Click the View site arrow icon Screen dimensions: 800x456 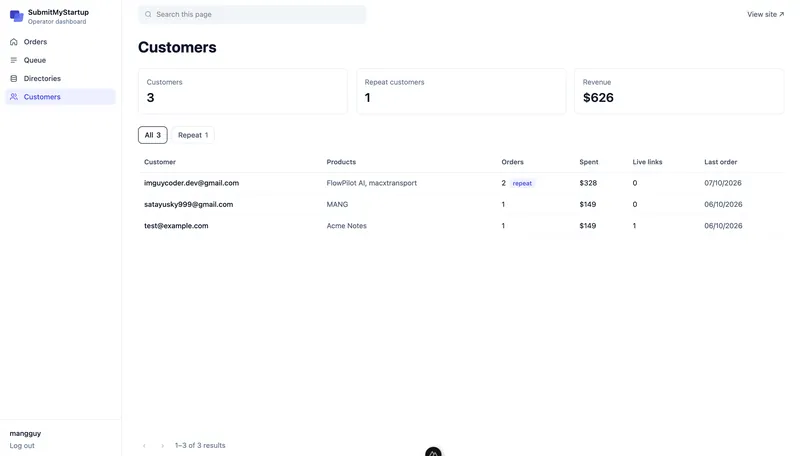click(782, 14)
